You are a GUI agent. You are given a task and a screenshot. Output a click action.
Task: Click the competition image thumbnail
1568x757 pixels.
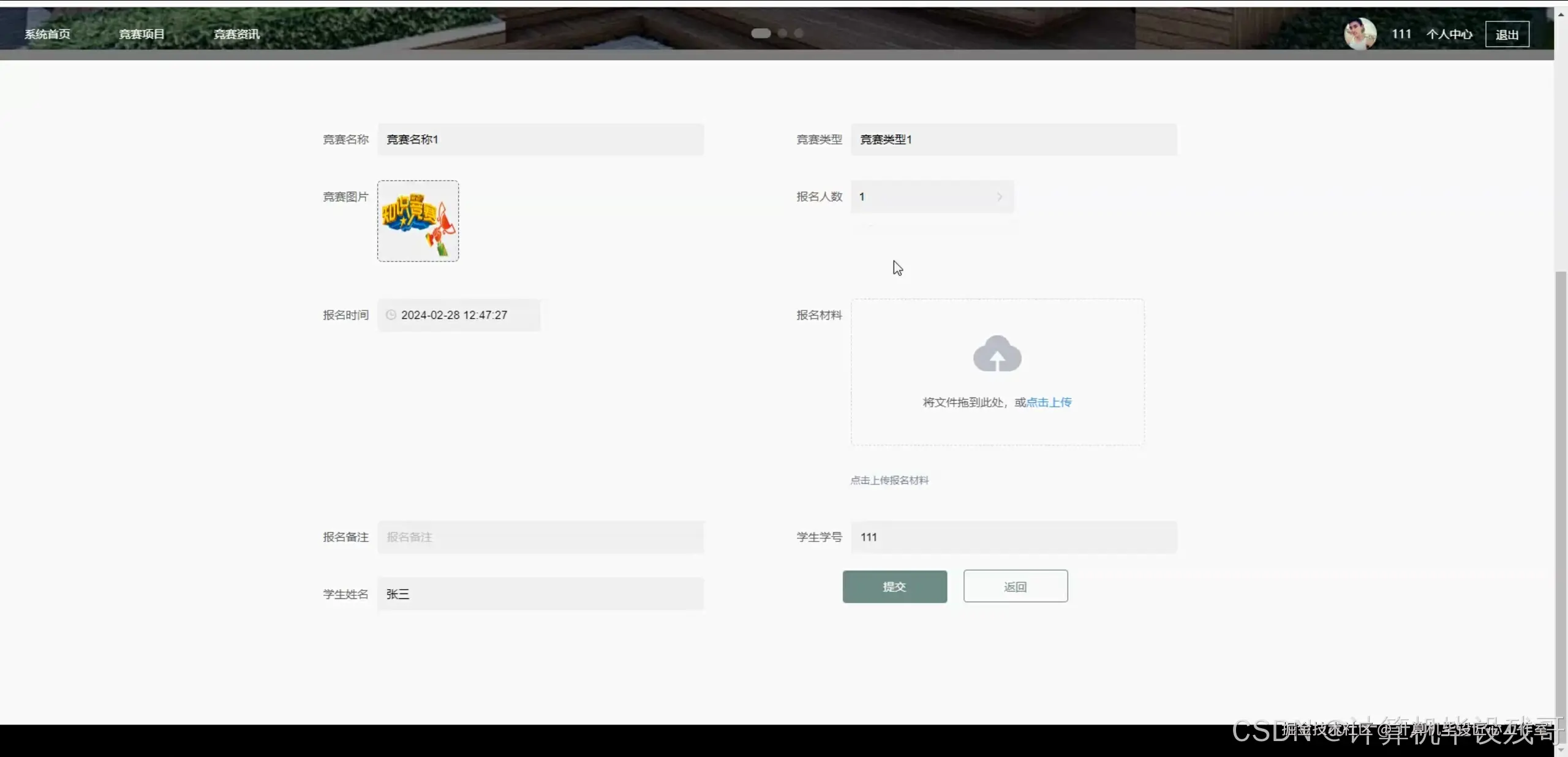pos(418,221)
